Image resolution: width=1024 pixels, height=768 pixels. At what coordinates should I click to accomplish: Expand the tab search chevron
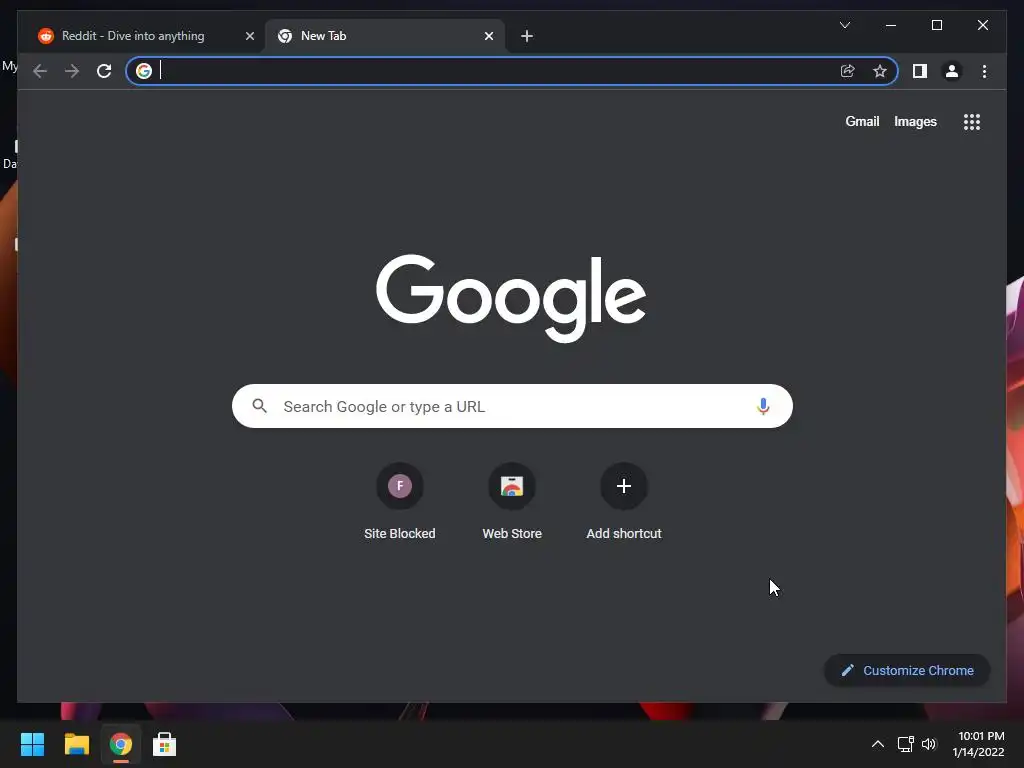point(844,25)
